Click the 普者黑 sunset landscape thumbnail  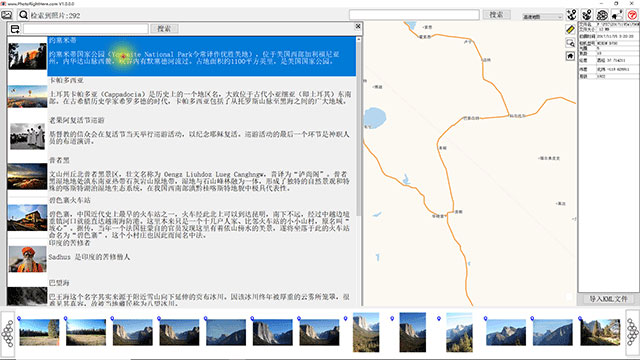tap(27, 176)
